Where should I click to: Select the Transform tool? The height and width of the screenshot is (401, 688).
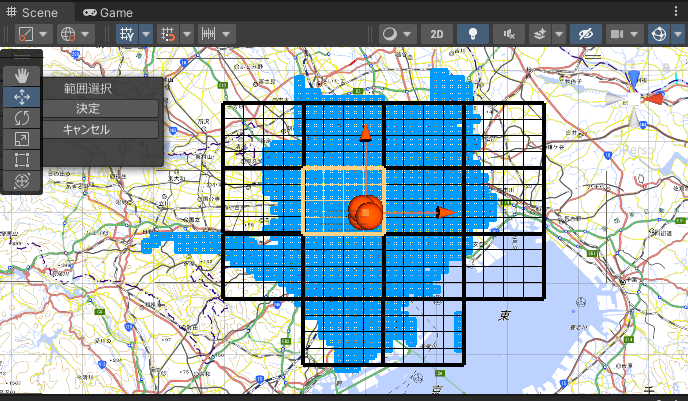[22, 181]
